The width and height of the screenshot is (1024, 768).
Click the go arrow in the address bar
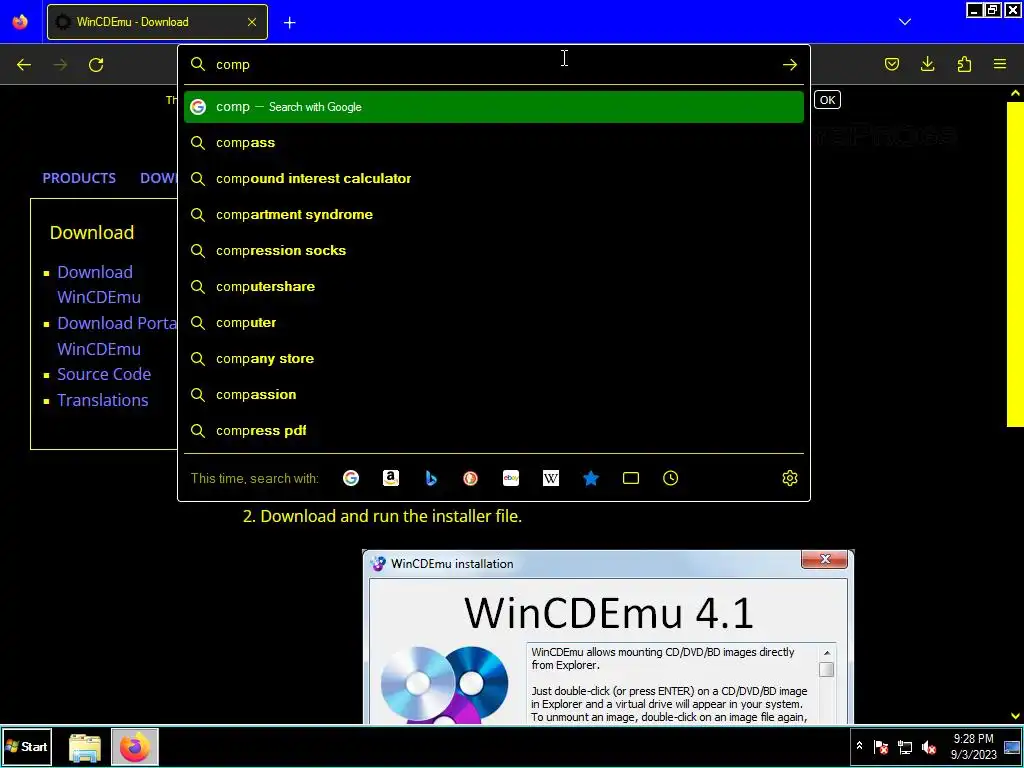pyautogui.click(x=790, y=65)
